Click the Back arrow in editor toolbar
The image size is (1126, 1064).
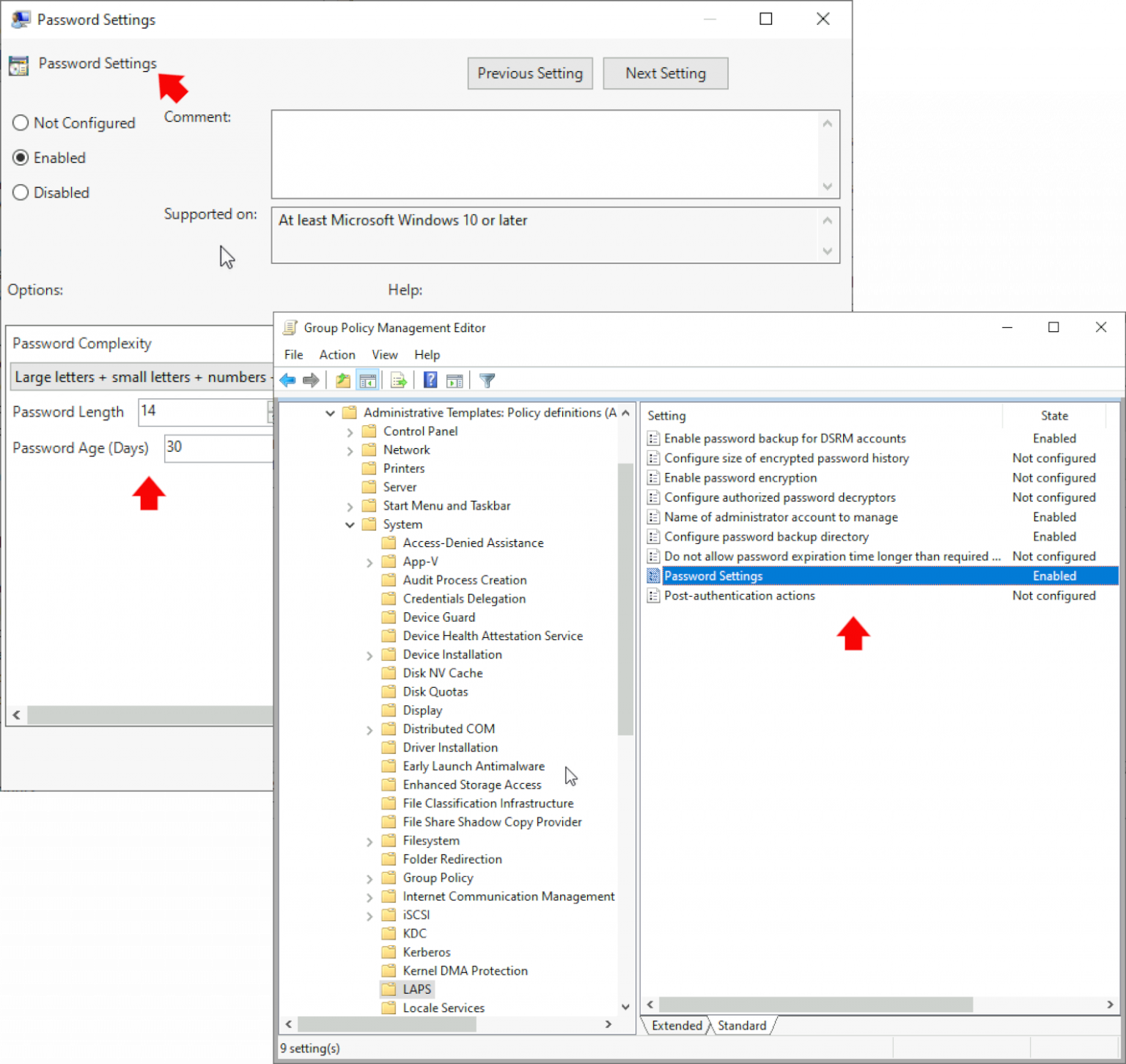[288, 380]
